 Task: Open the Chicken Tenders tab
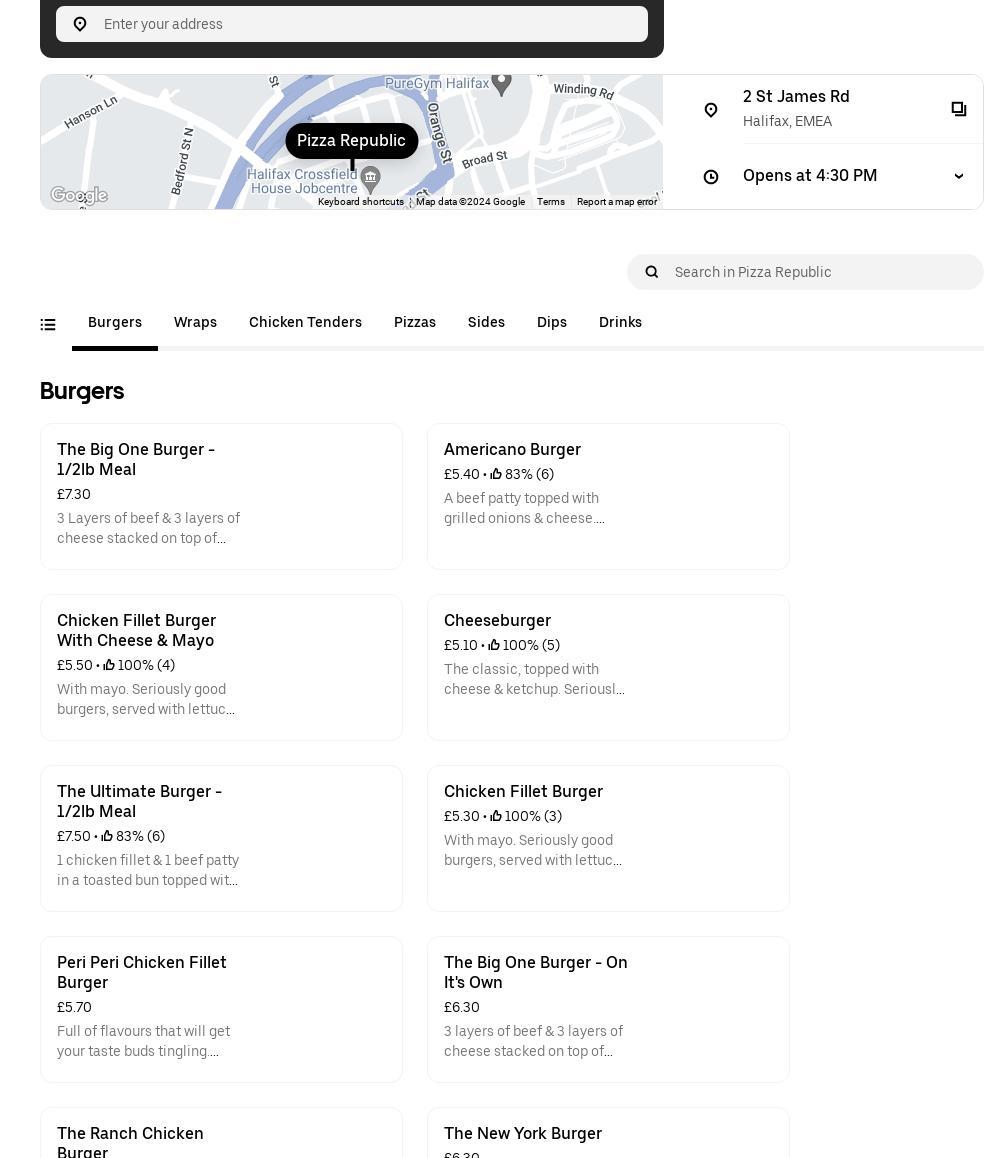pyautogui.click(x=305, y=322)
